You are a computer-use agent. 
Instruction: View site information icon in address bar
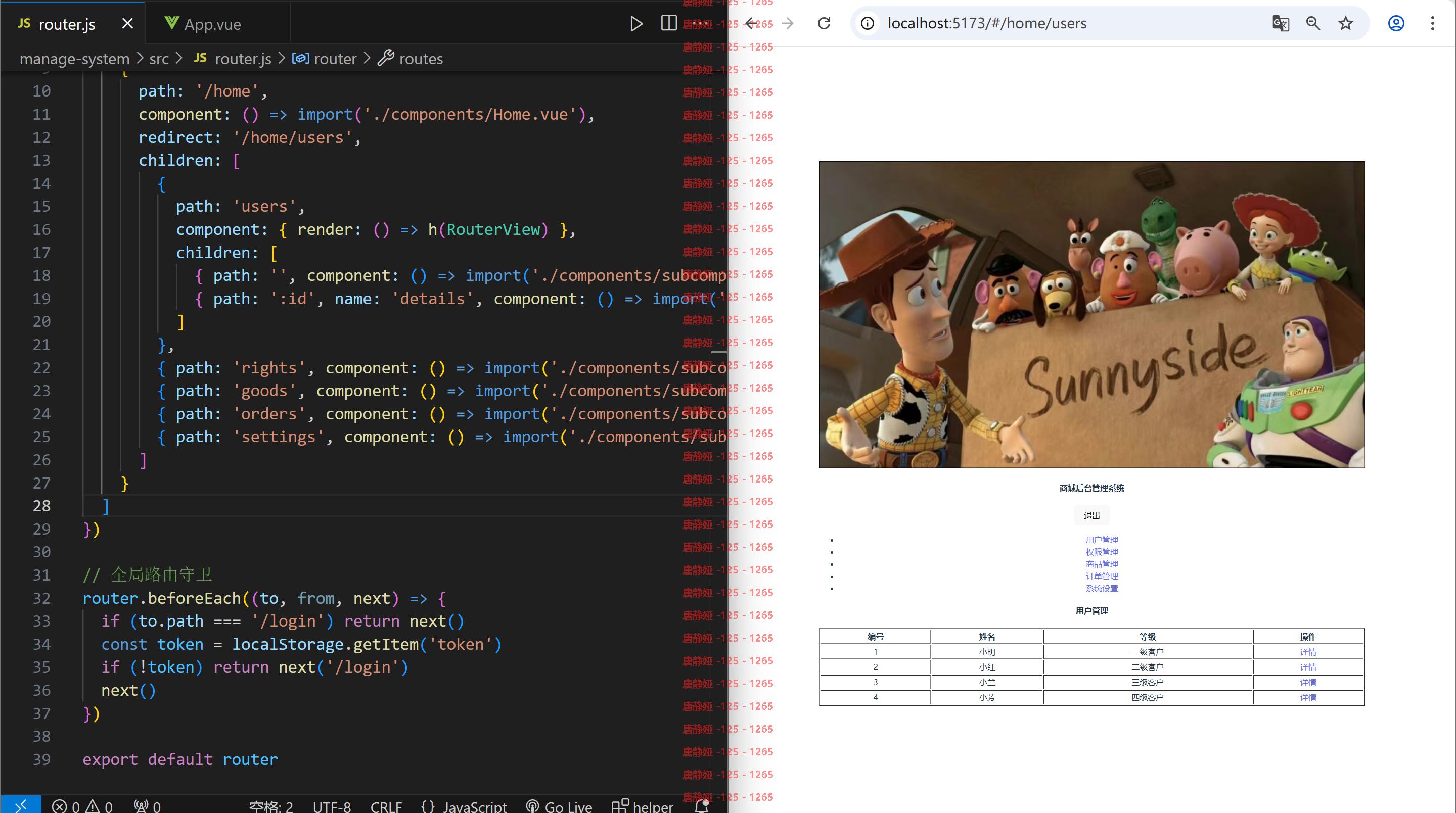click(868, 23)
